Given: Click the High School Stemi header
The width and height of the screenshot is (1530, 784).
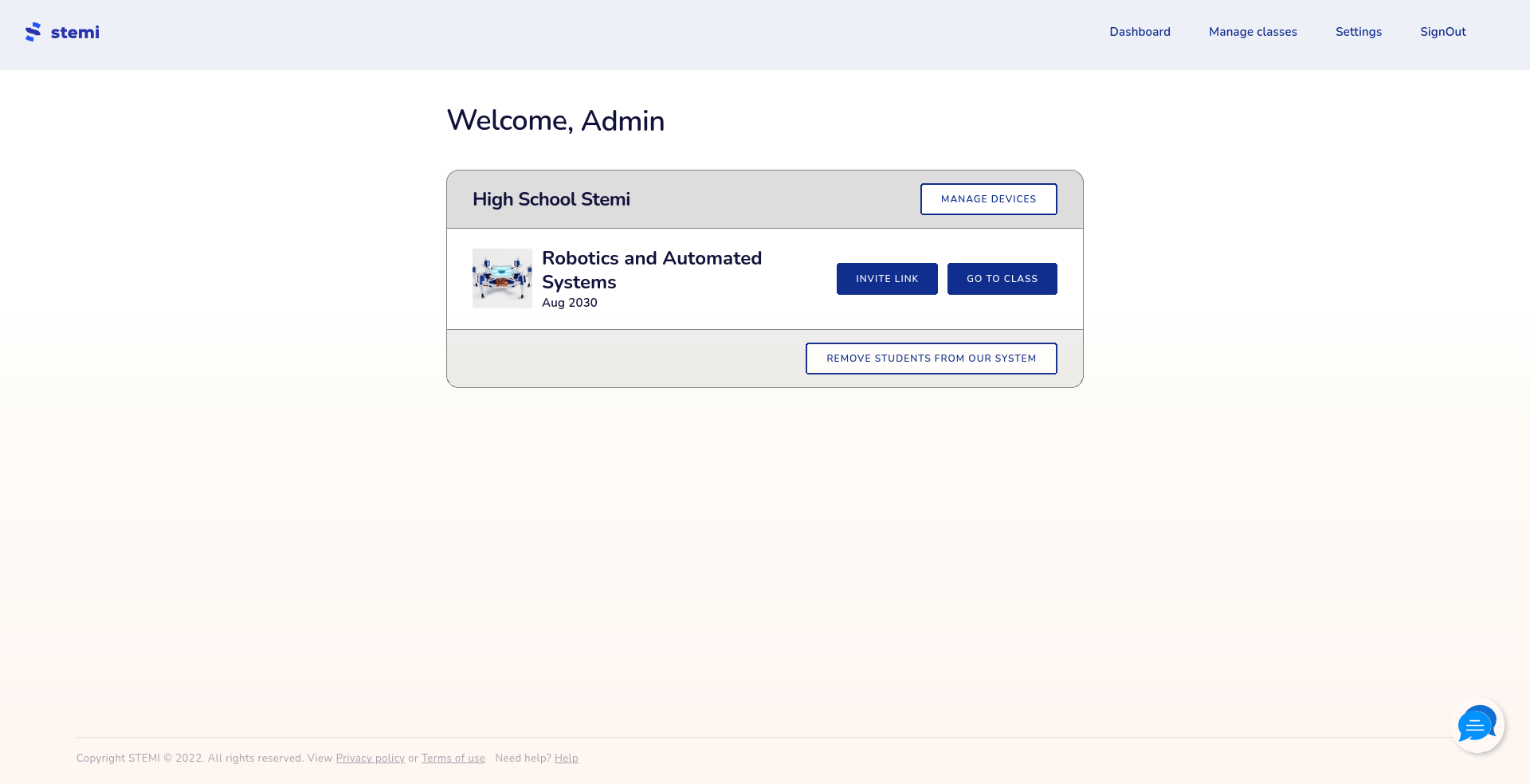Looking at the screenshot, I should tap(551, 199).
